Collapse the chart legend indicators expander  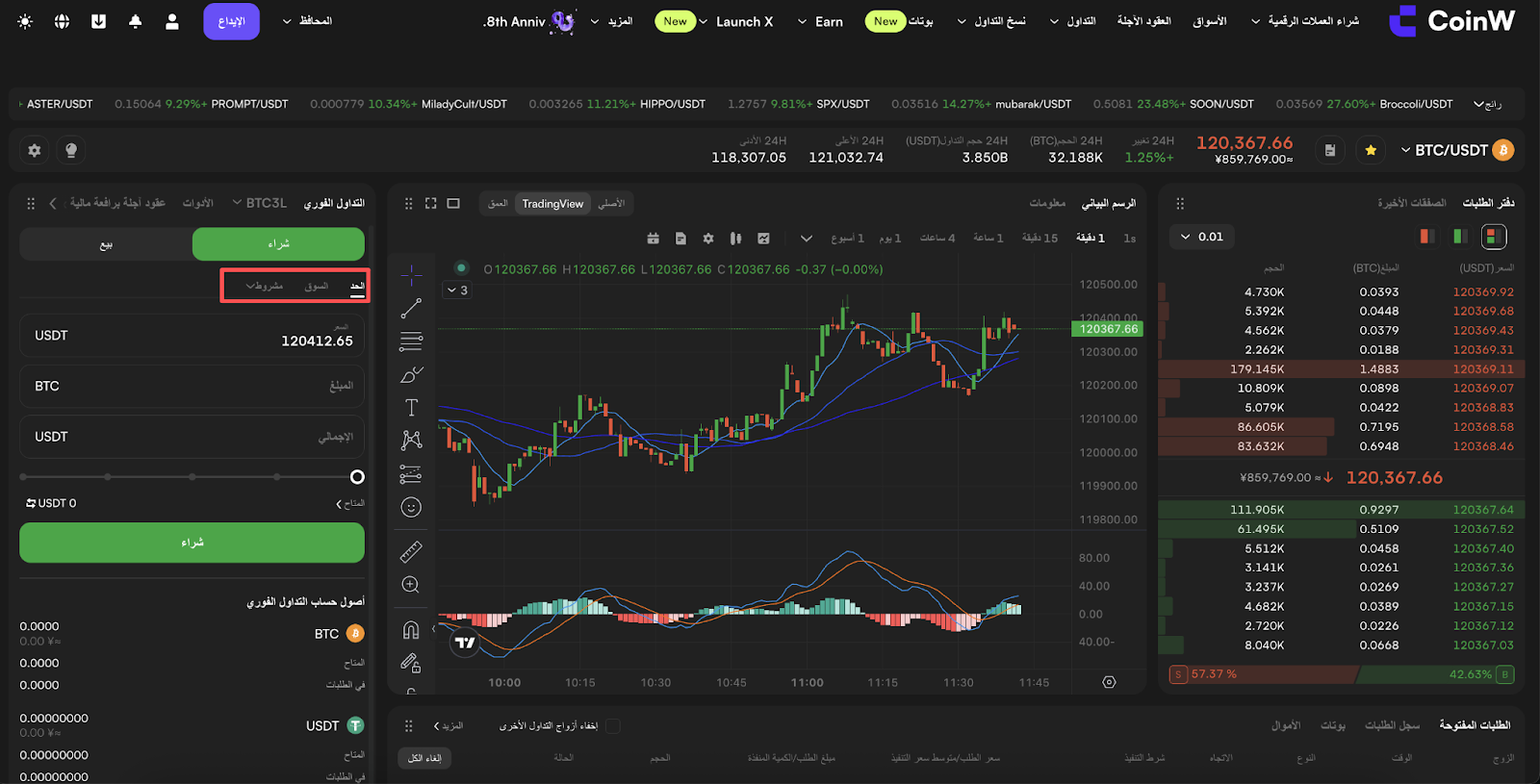tap(456, 290)
